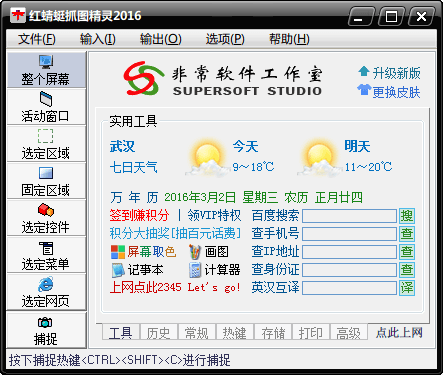Viewport: 443px width, 375px height.
Task: Focus the 英汉互译 input field
Action: click(350, 288)
